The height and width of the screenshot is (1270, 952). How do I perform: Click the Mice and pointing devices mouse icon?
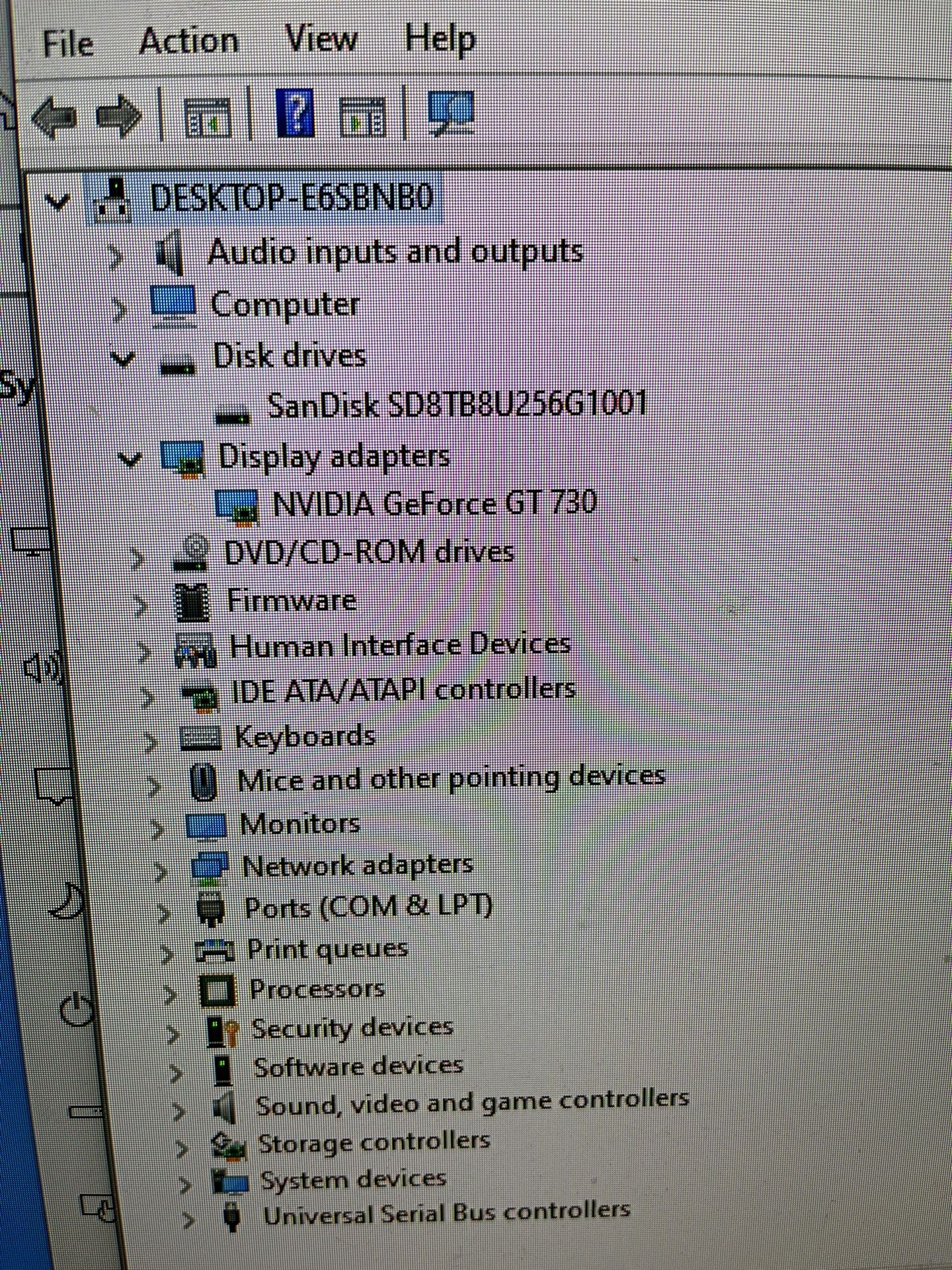click(x=204, y=782)
